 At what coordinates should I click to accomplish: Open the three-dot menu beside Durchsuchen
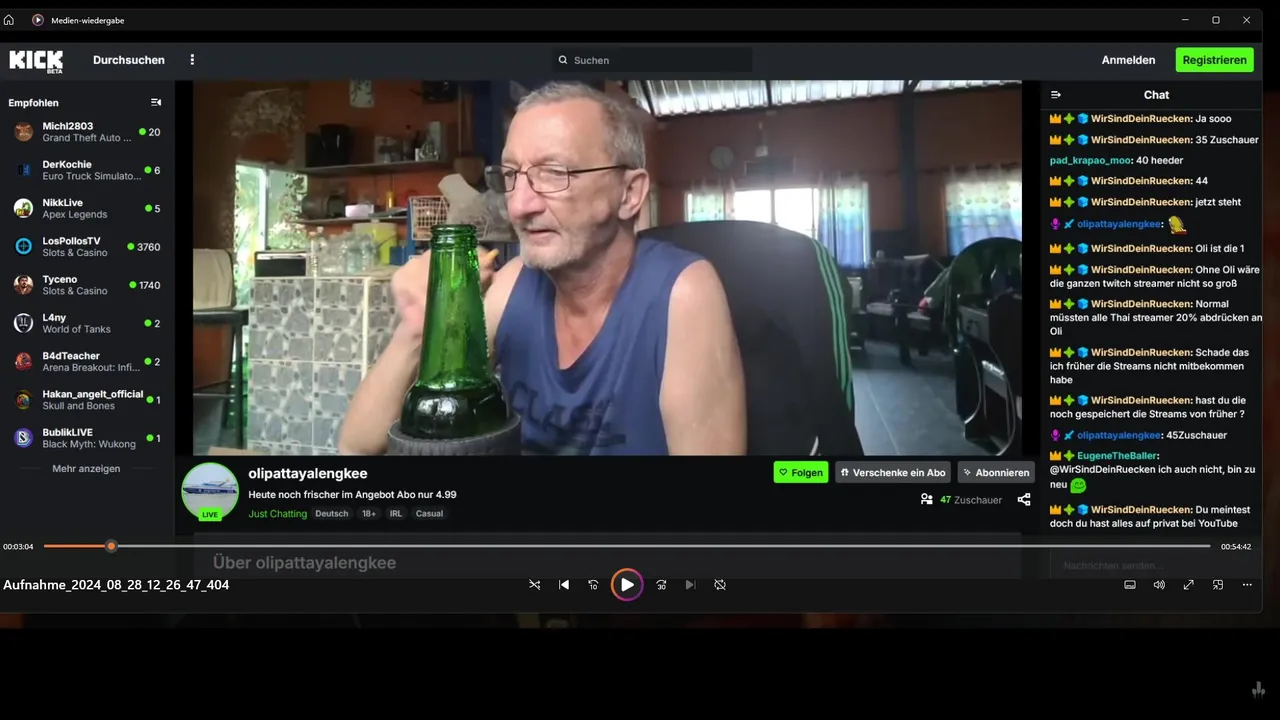coord(192,60)
